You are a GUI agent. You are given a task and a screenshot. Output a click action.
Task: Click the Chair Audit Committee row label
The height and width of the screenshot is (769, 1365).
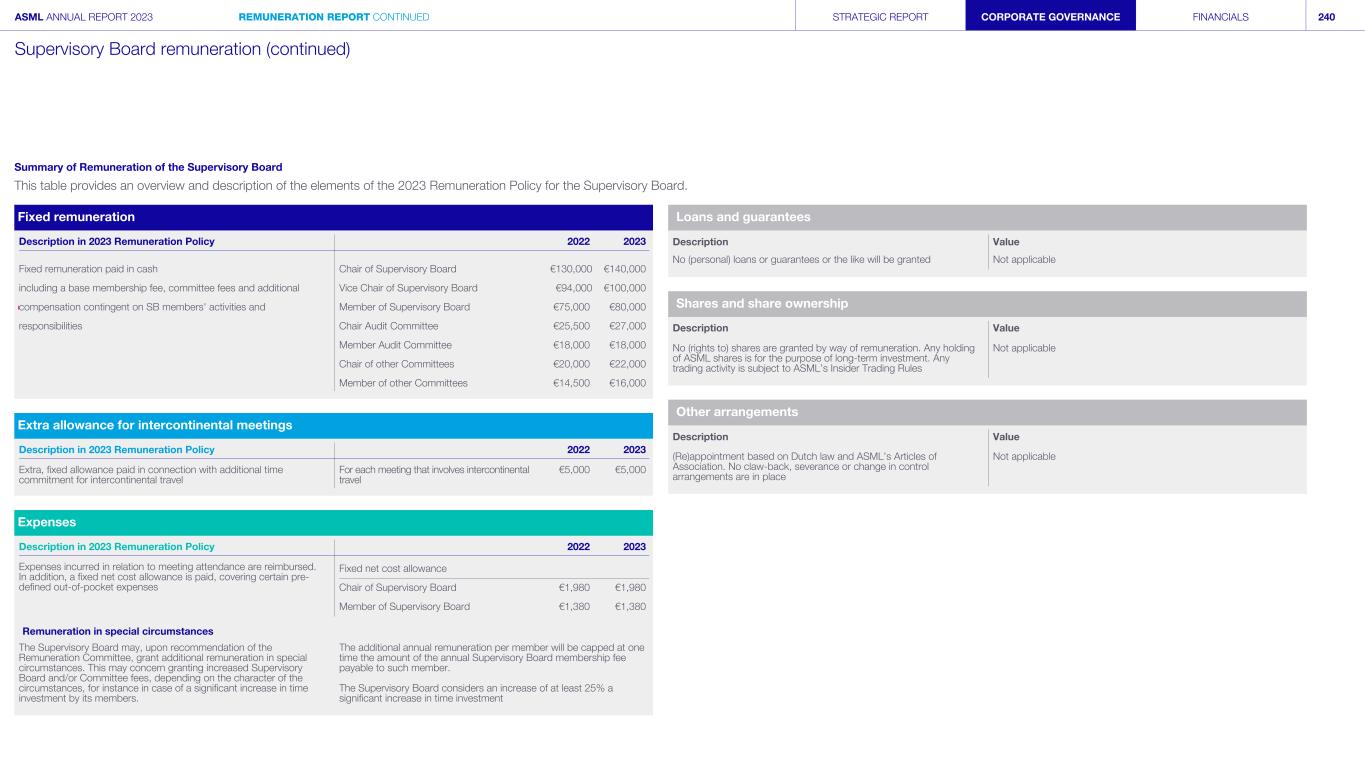388,326
